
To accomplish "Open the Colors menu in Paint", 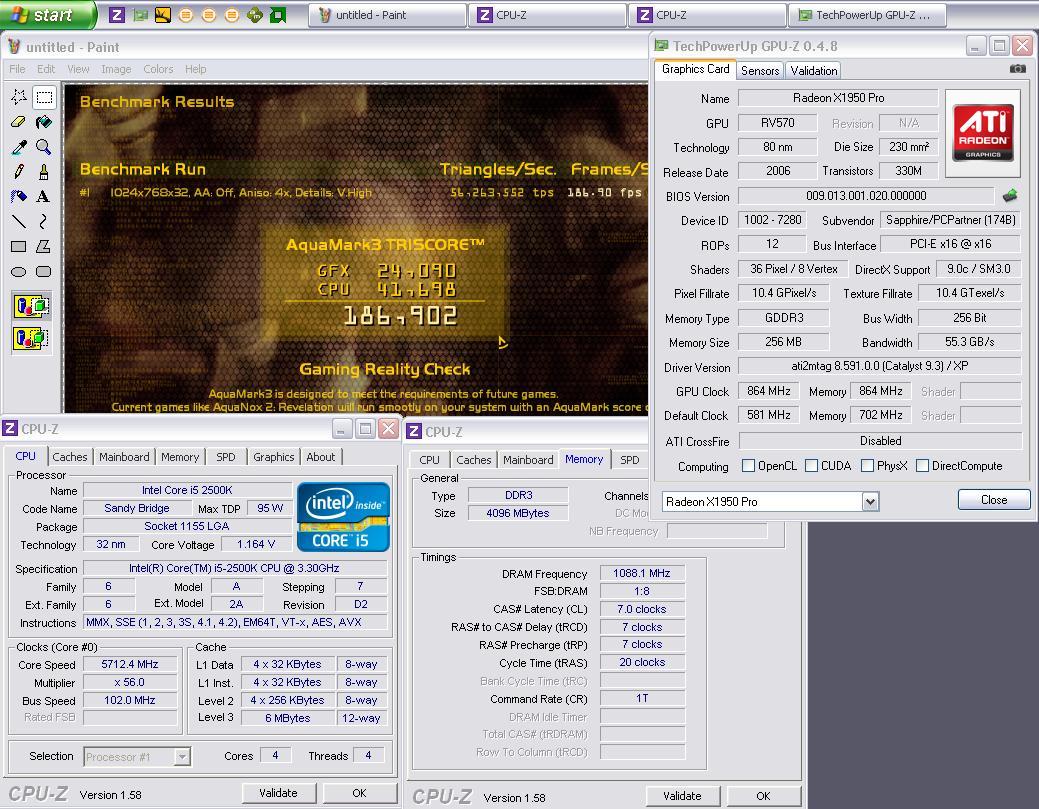I will [x=158, y=69].
